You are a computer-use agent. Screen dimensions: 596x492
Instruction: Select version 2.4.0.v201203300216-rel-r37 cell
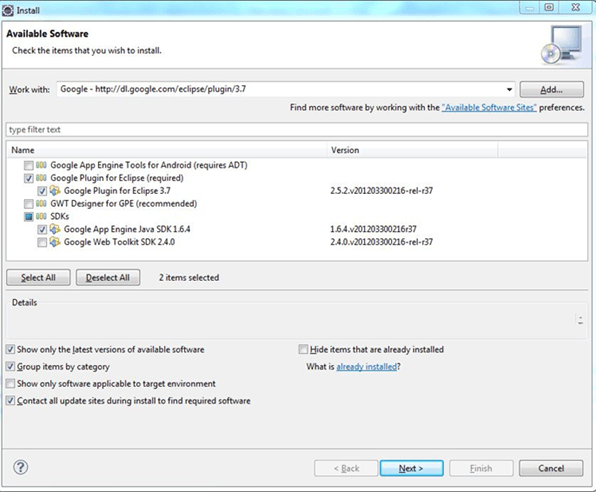pyautogui.click(x=382, y=242)
